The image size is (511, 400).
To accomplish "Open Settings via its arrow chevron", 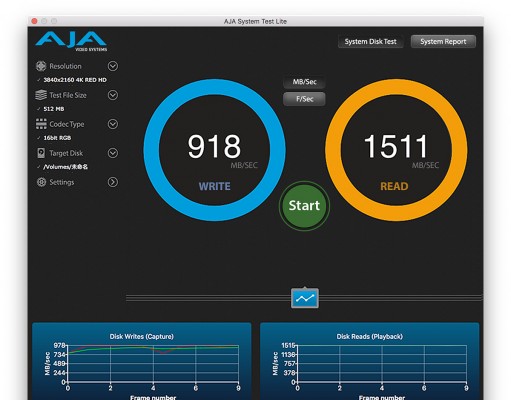I will point(113,182).
